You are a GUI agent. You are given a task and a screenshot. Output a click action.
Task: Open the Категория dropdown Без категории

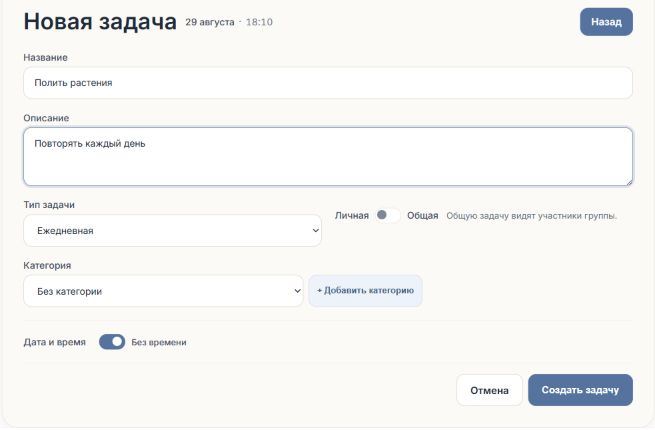pyautogui.click(x=163, y=291)
